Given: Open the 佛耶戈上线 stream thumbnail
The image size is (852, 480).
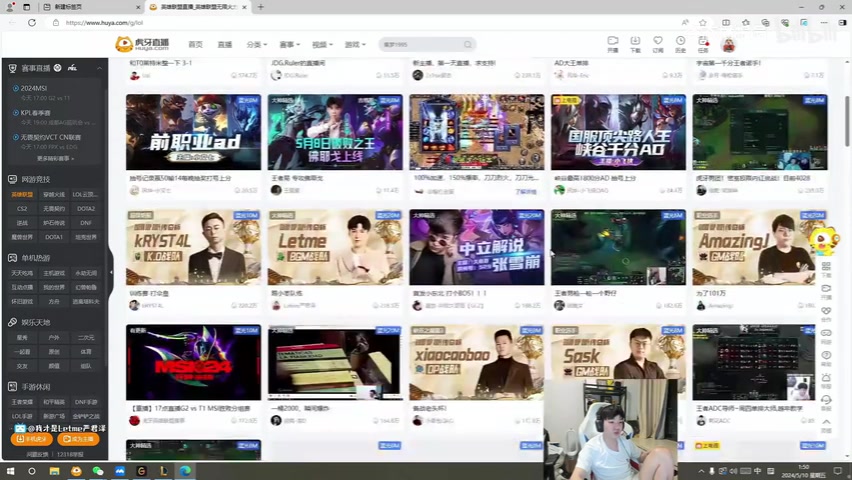Looking at the screenshot, I should point(335,132).
